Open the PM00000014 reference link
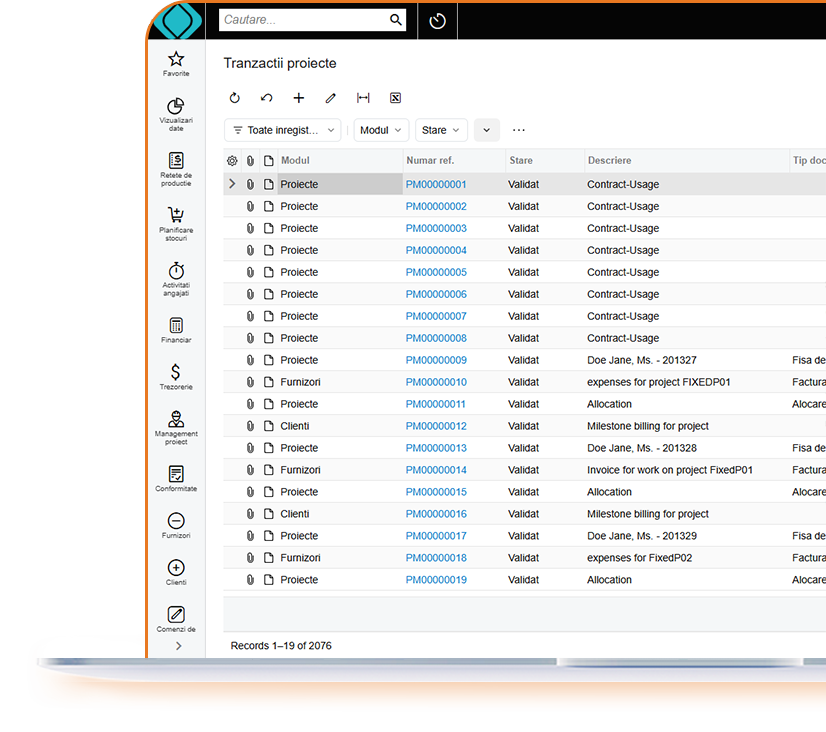 (436, 470)
